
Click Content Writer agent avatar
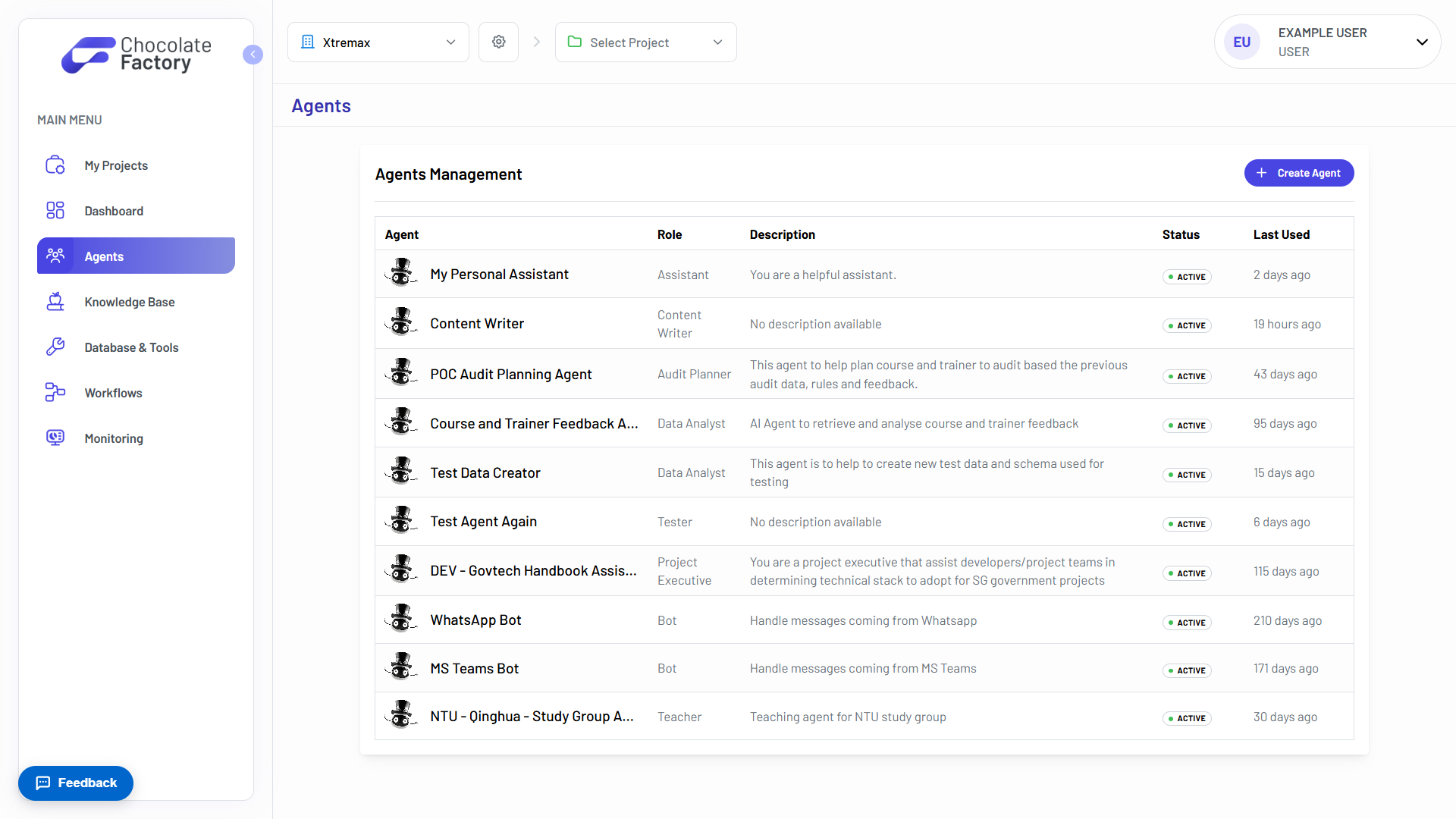[401, 323]
